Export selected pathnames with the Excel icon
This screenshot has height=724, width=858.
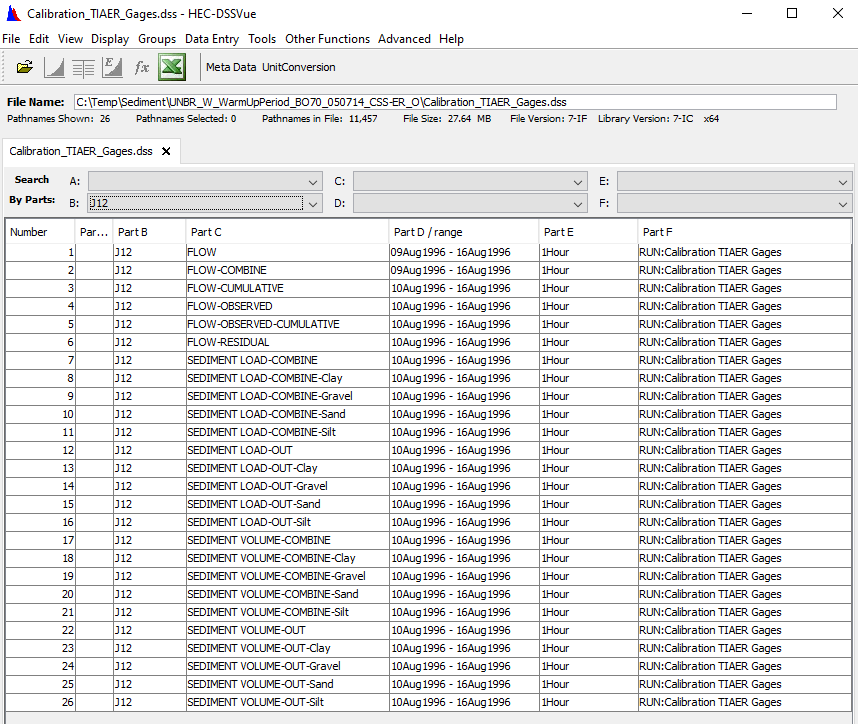(171, 67)
